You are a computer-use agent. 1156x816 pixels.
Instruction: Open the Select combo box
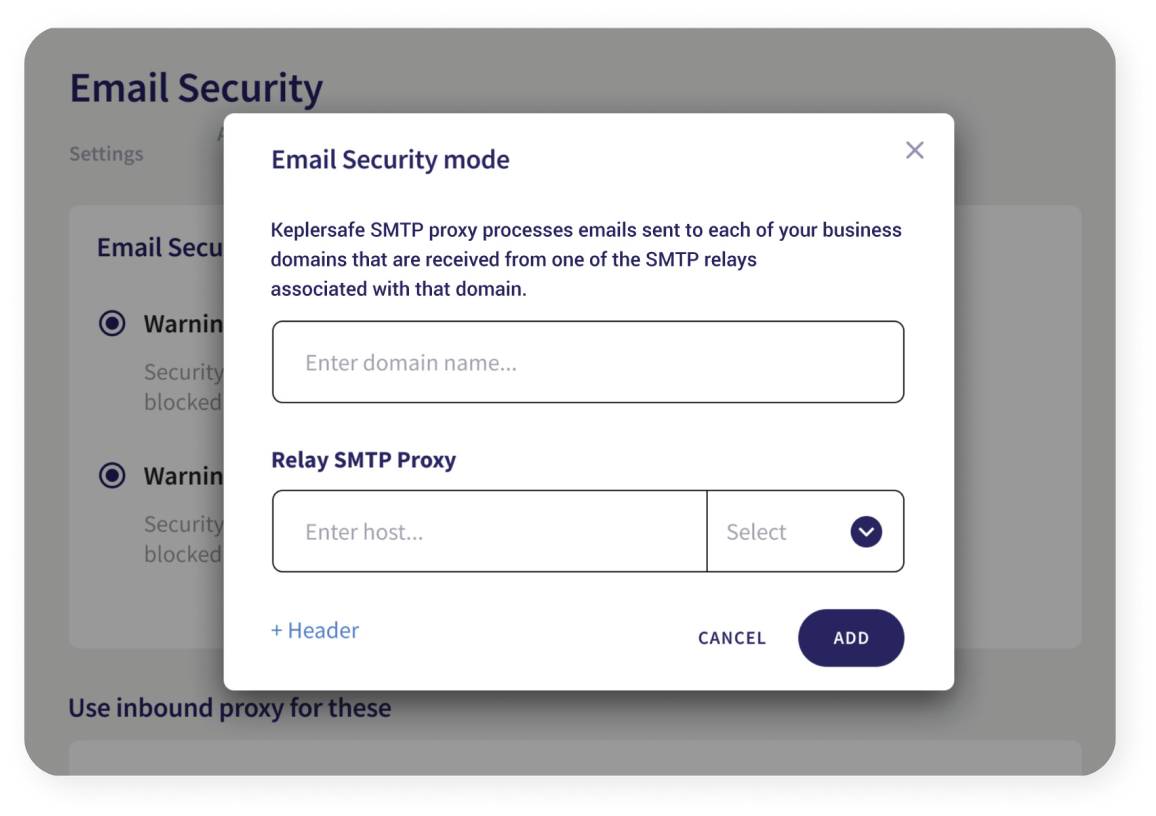coord(805,531)
